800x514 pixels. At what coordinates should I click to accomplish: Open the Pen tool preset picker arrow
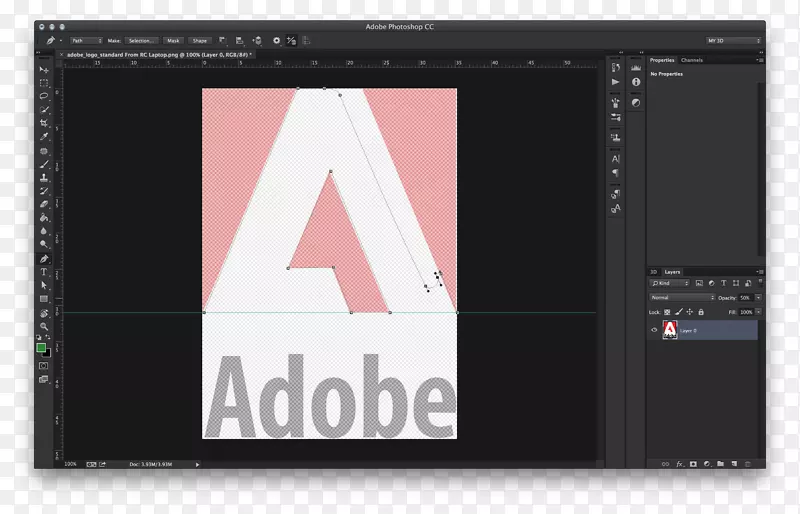[61, 40]
